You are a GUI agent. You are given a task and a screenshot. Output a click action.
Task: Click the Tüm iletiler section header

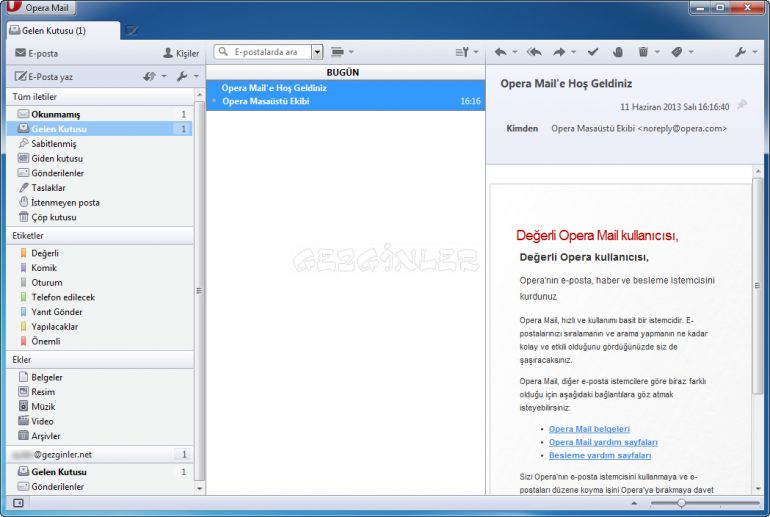100,97
